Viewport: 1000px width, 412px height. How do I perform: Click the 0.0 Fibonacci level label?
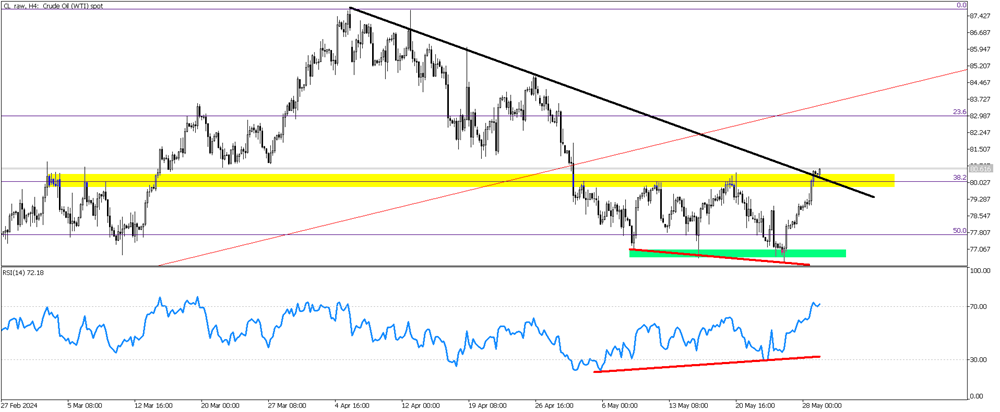pyautogui.click(x=962, y=5)
